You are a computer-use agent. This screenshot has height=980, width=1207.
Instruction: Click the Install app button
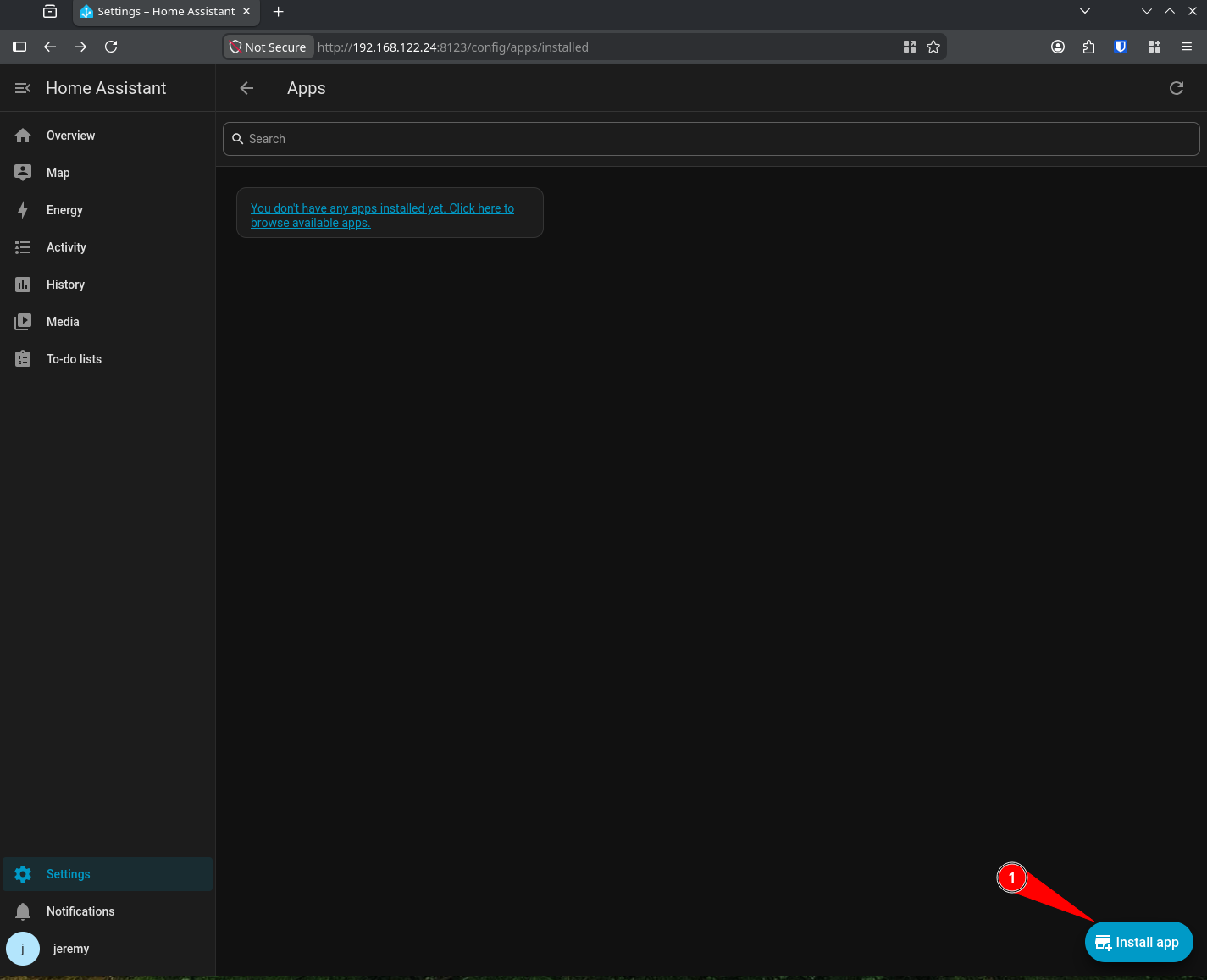point(1138,942)
